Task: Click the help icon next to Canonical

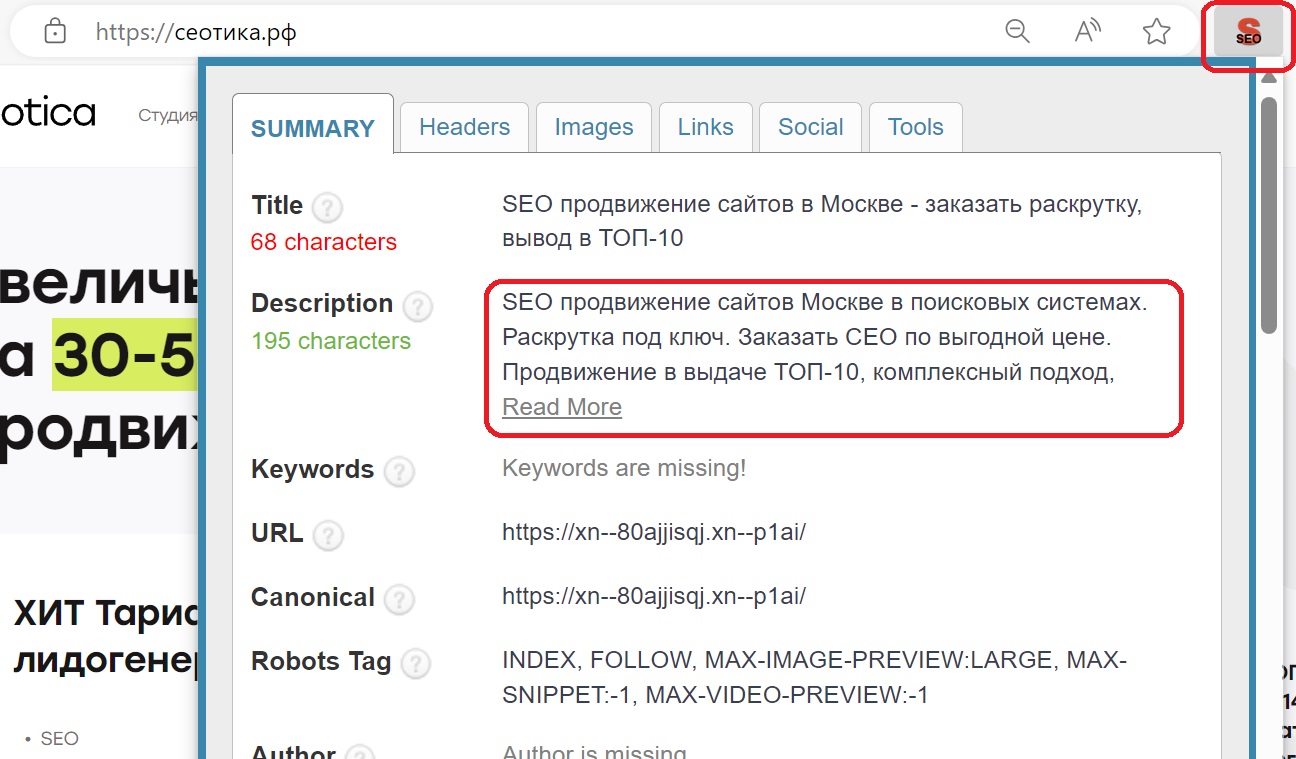Action: coord(399,599)
